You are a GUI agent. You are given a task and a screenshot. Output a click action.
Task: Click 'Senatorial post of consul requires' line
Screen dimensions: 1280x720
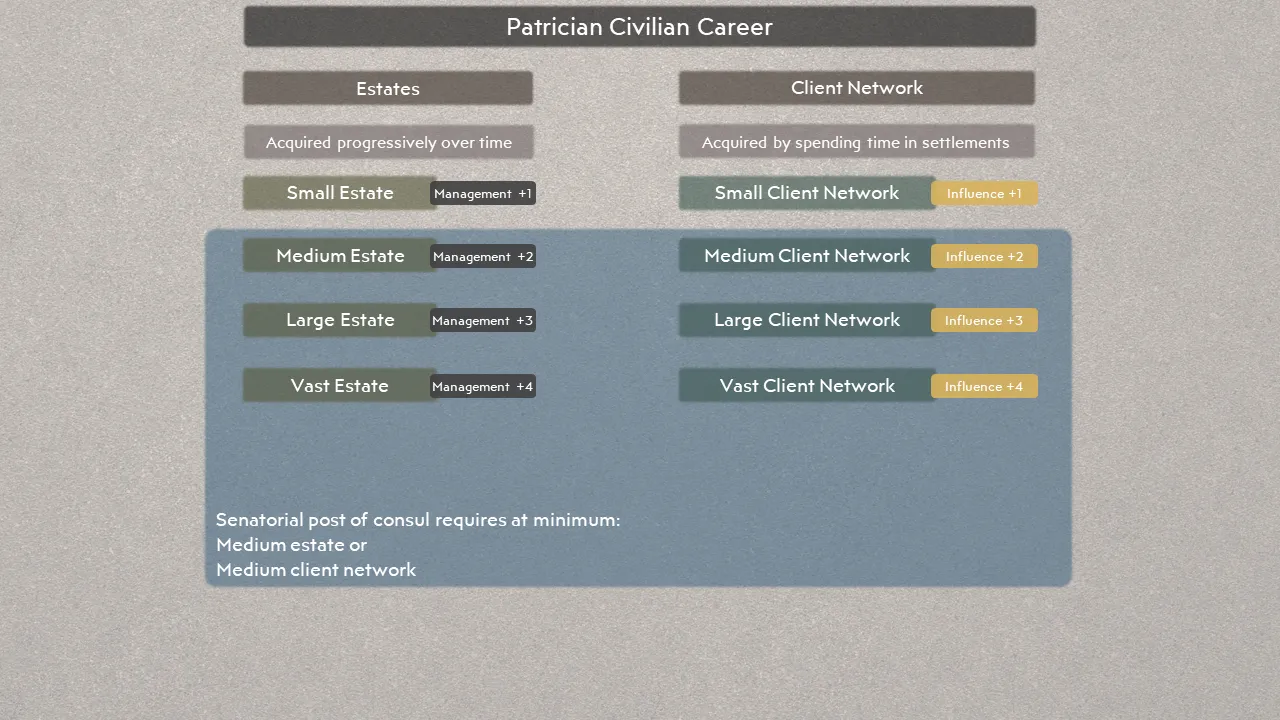[x=418, y=520]
